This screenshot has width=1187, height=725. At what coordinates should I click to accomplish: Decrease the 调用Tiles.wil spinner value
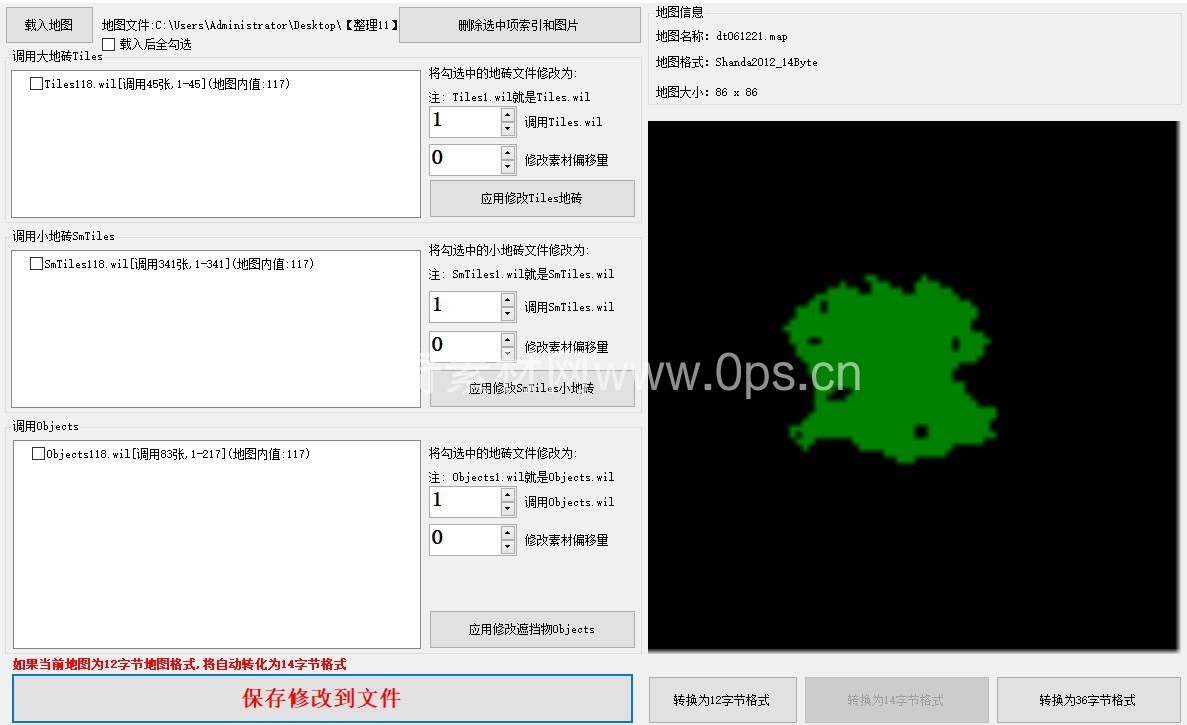click(508, 129)
